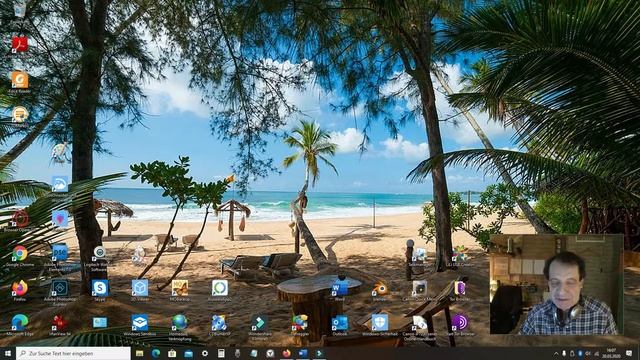This screenshot has width=640, height=360.
Task: Click the taskbar search box
Action: coord(73,353)
